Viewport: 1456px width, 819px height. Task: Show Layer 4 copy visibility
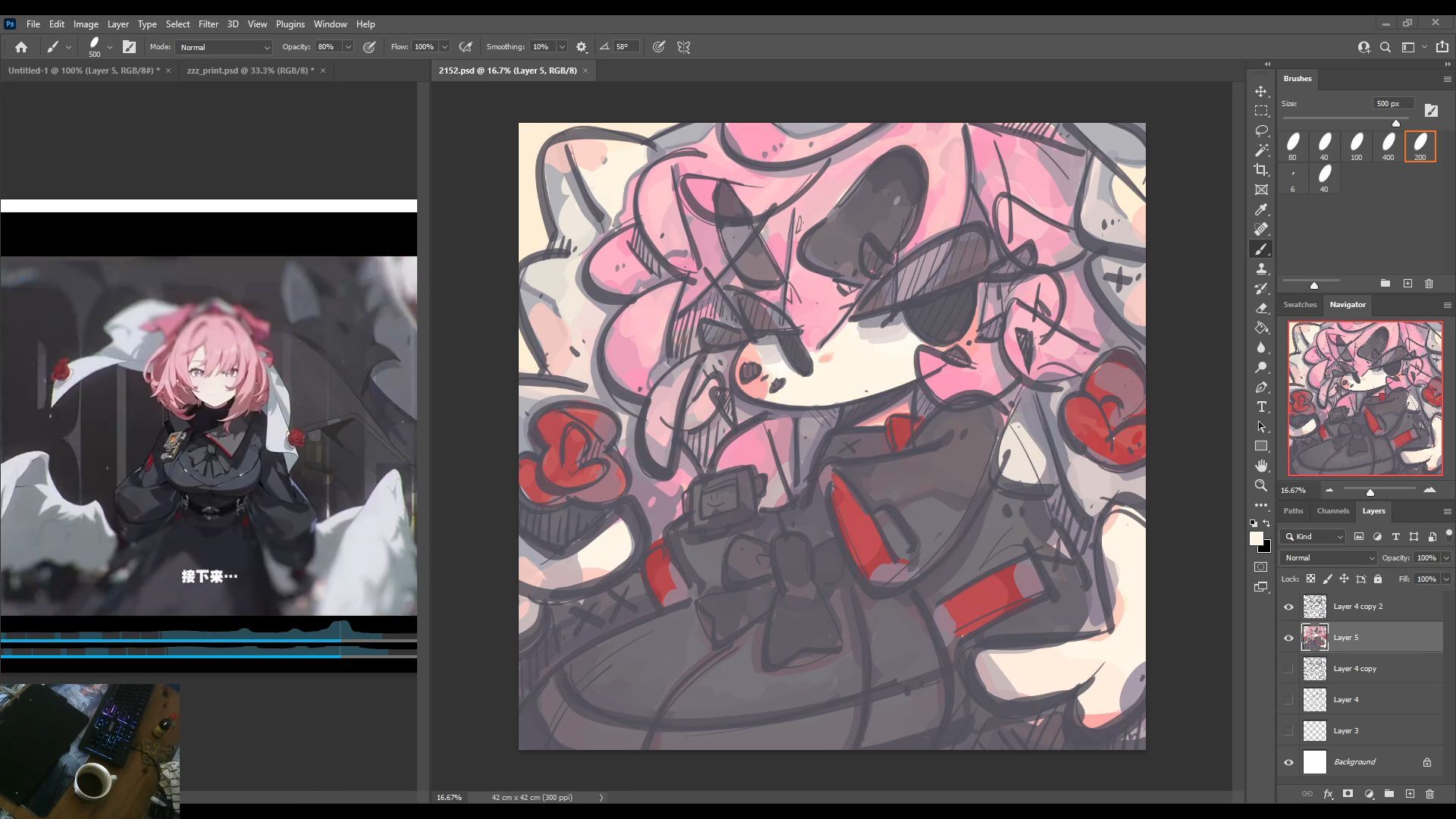pos(1288,669)
